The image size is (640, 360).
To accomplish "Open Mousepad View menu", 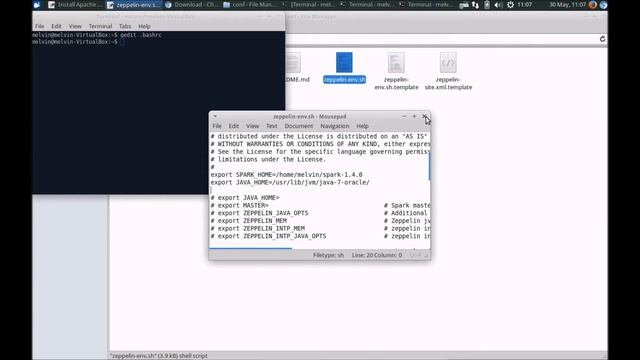I will (252, 126).
